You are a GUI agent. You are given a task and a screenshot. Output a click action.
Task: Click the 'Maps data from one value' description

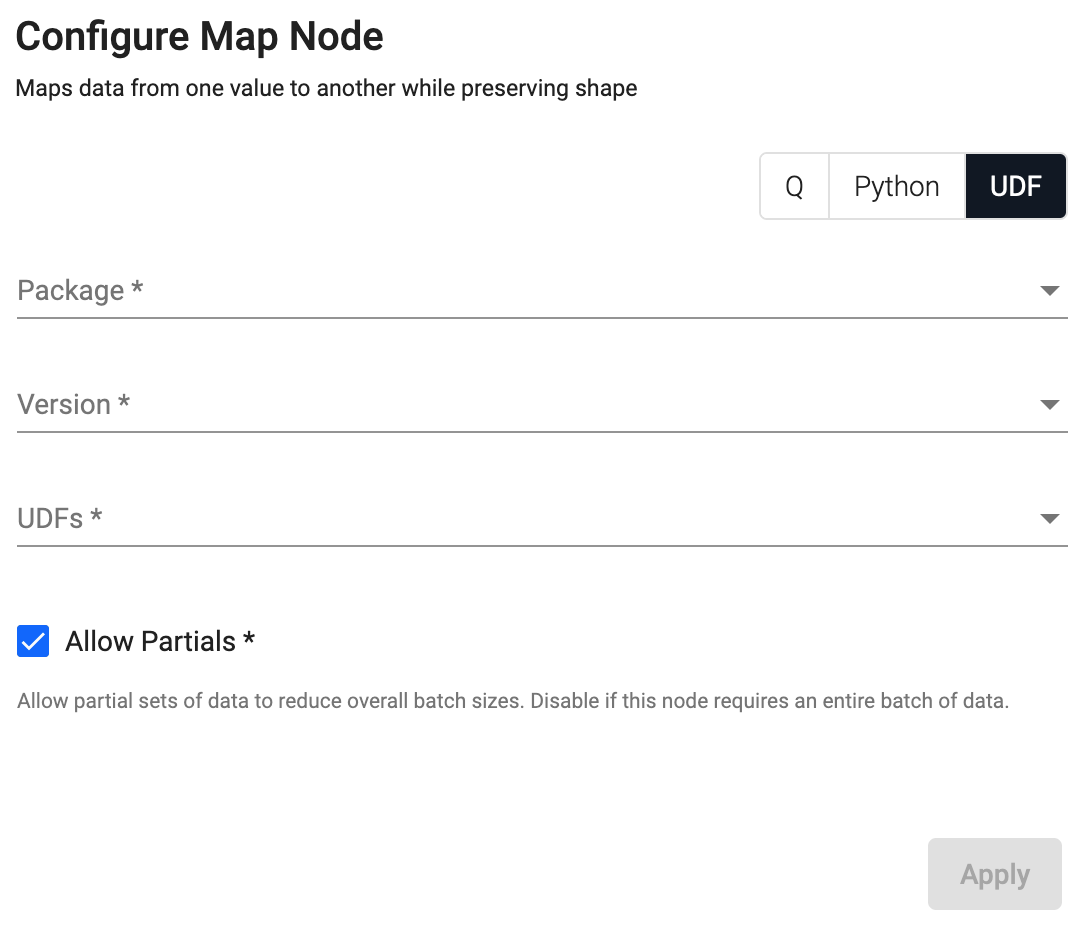[326, 88]
